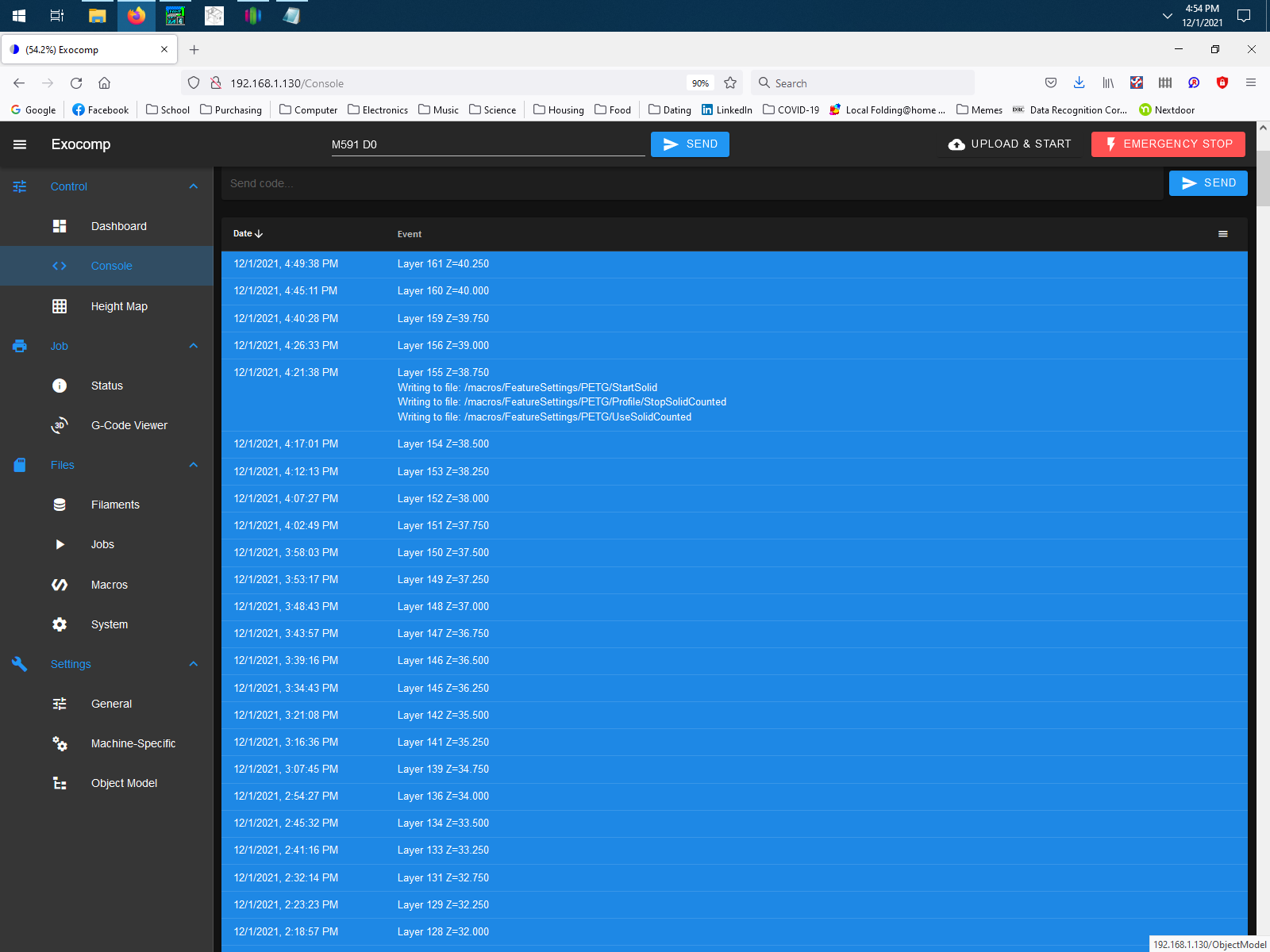Select the Layer 161 Z=40.250 log entry
Image resolution: width=1270 pixels, height=952 pixels.
coord(734,264)
